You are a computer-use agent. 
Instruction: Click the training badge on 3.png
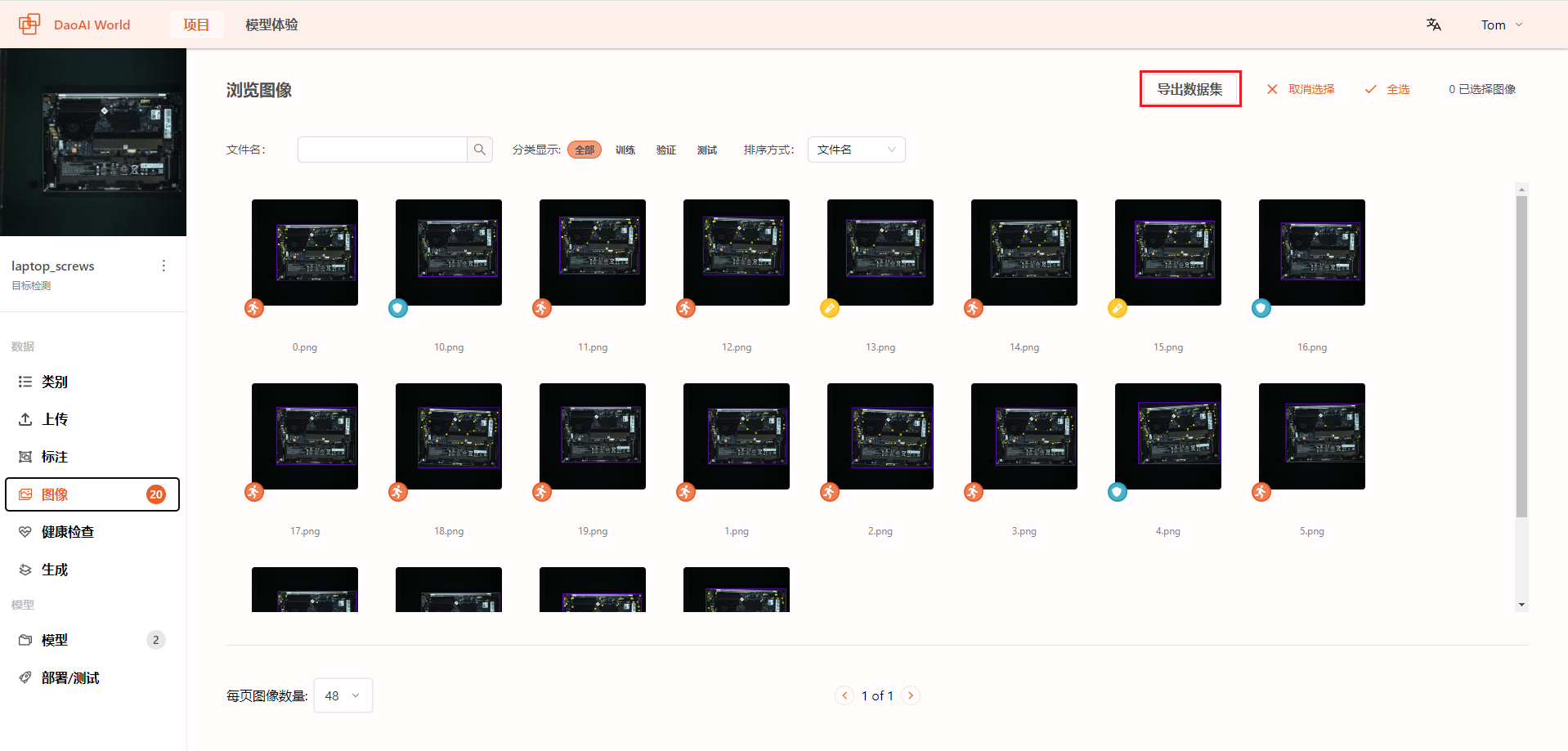tap(974, 492)
